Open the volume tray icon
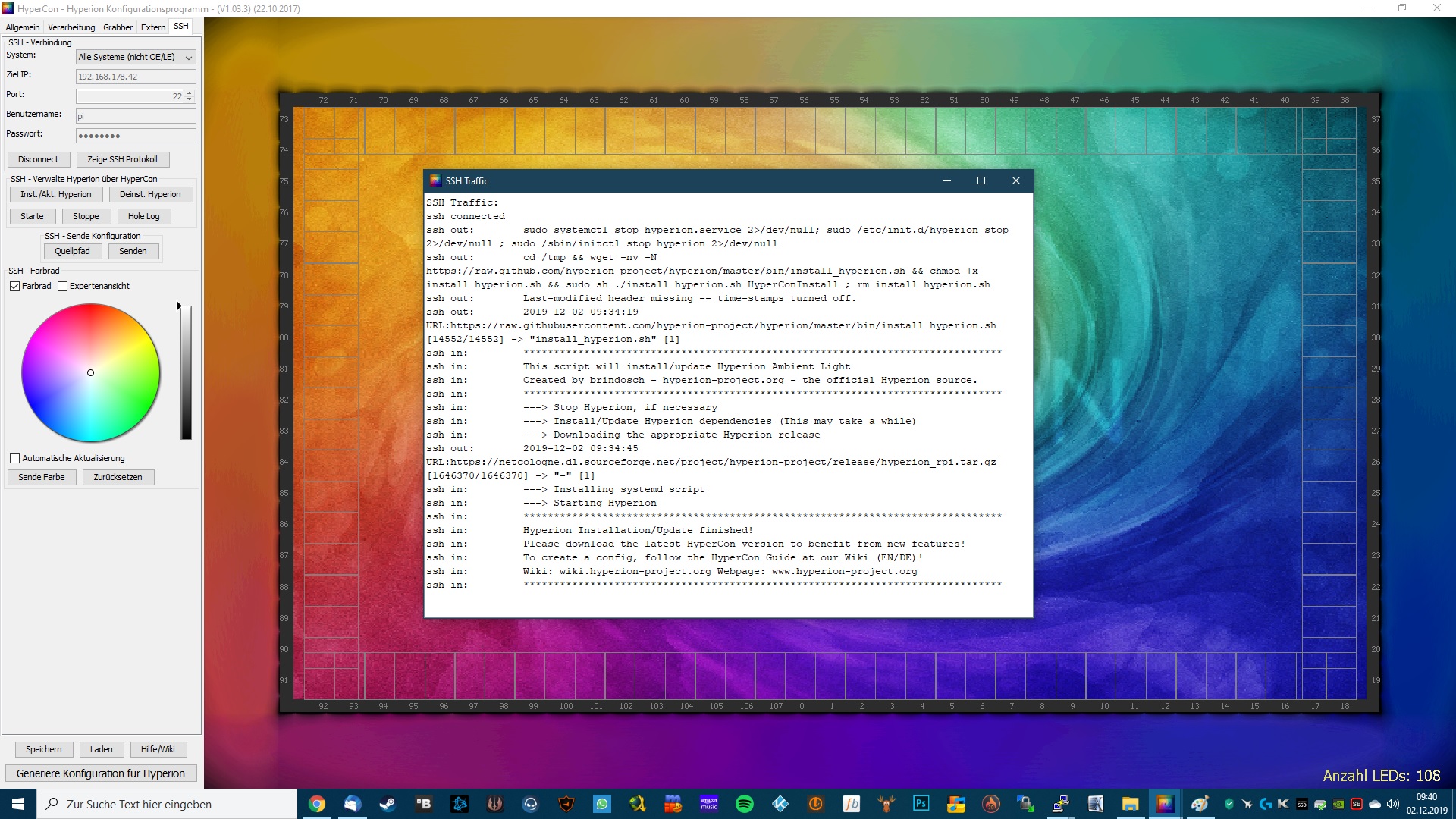 click(1392, 804)
